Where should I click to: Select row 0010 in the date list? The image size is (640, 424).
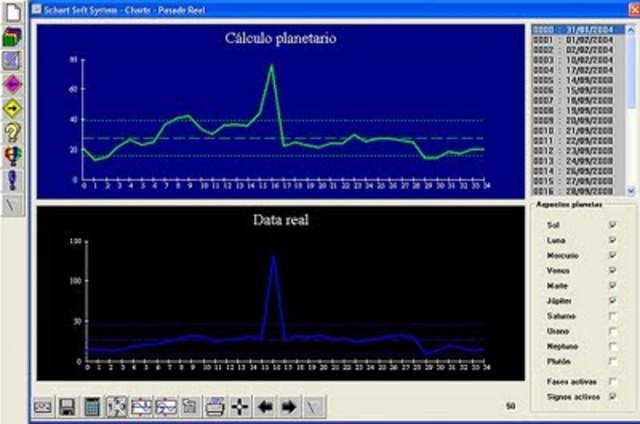tap(578, 131)
